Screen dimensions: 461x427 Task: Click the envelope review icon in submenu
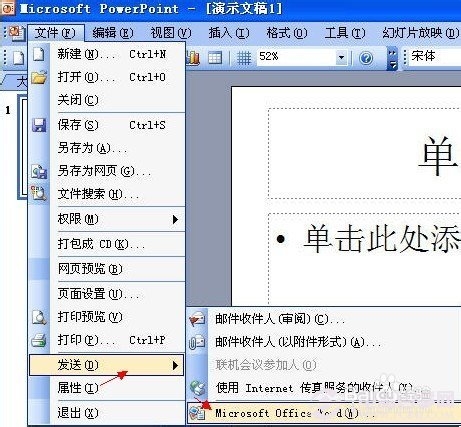pyautogui.click(x=197, y=319)
